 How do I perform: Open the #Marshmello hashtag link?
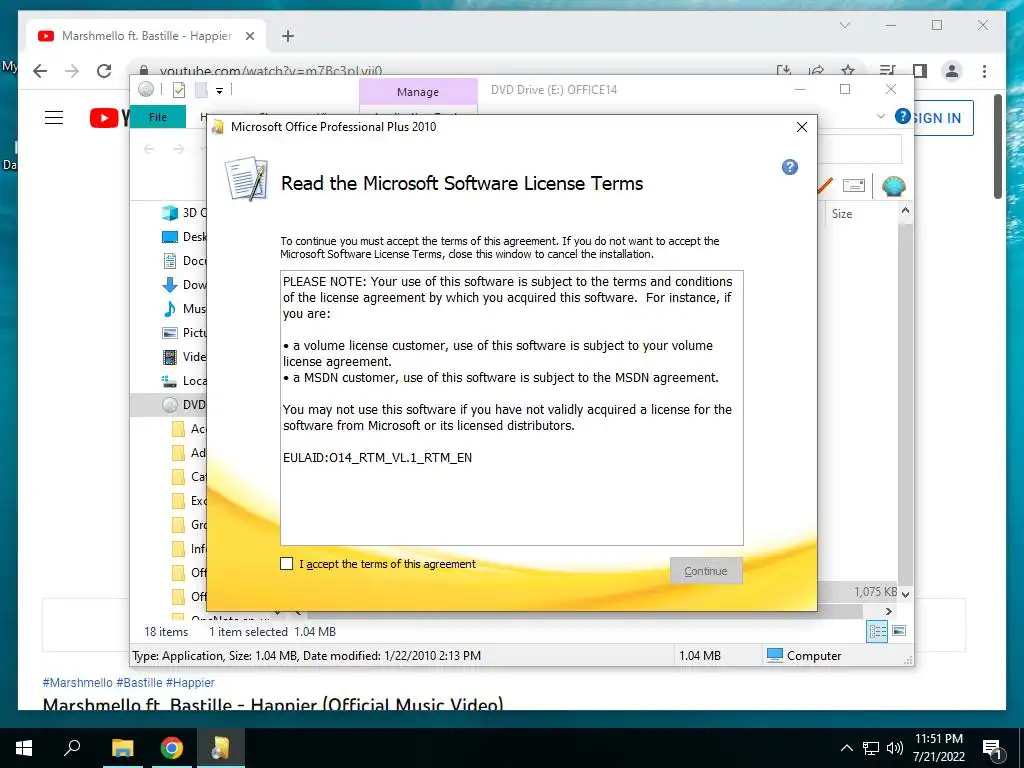point(78,682)
